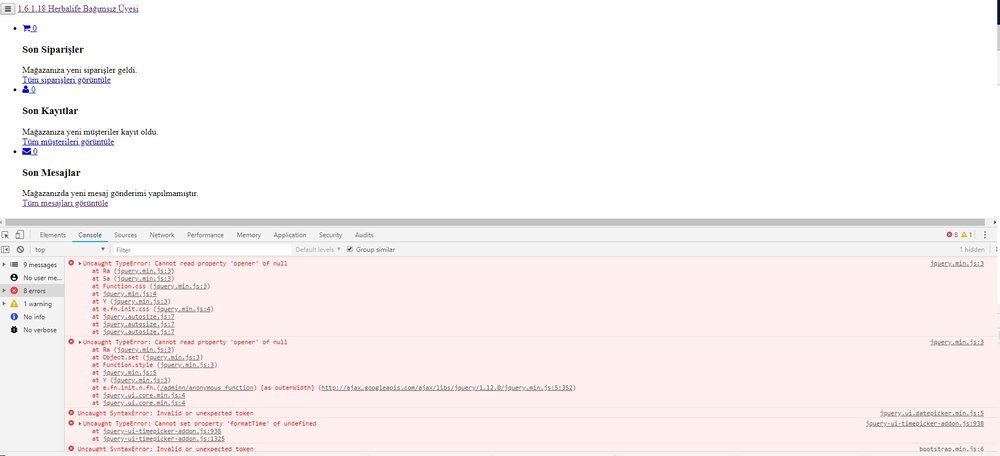Viewport: 1000px width, 456px height.
Task: Switch to the Performance tab
Action: (205, 235)
